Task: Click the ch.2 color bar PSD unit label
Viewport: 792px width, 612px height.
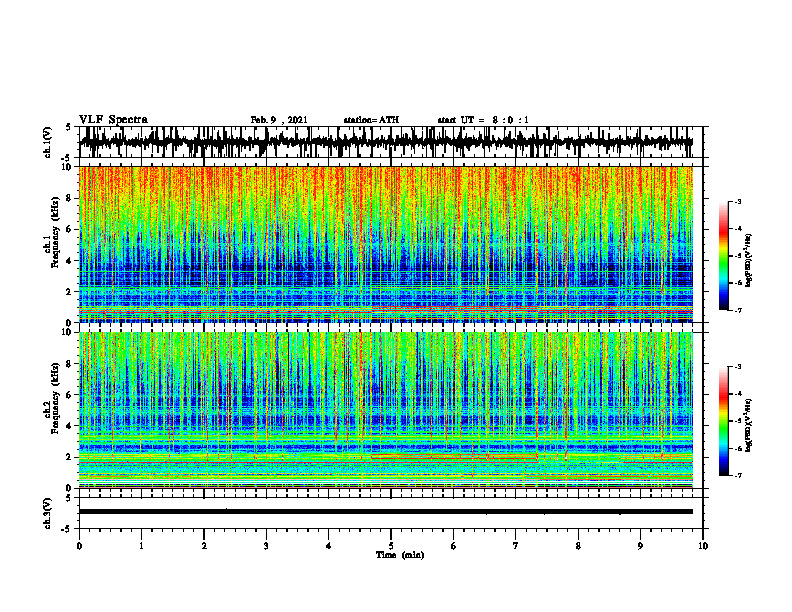Action: pyautogui.click(x=749, y=425)
